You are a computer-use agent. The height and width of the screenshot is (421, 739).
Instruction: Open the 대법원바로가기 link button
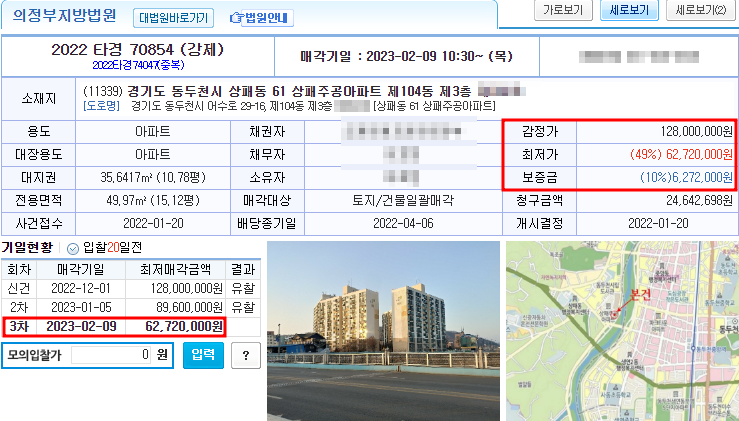[173, 18]
